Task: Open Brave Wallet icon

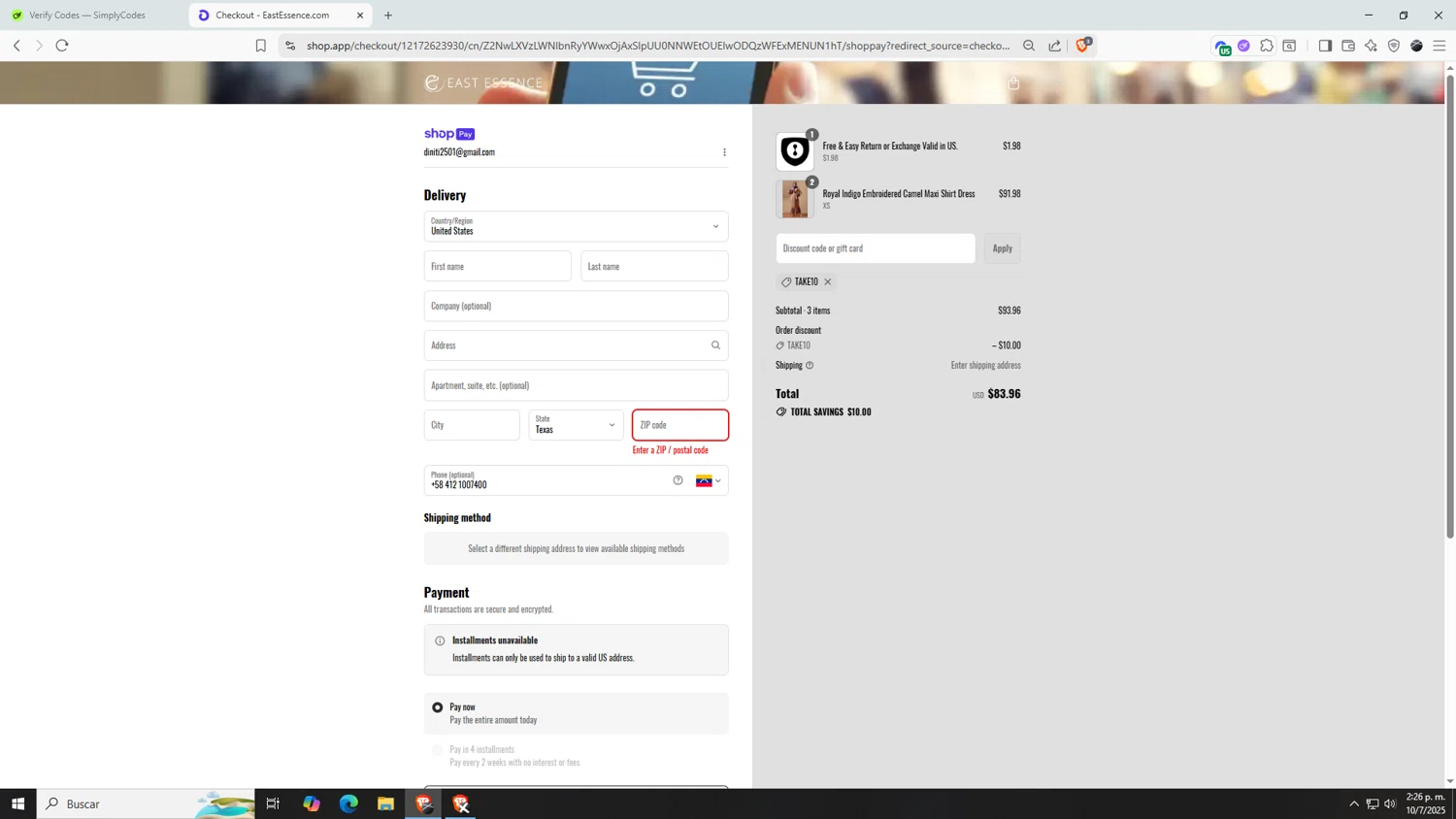Action: (x=1348, y=46)
